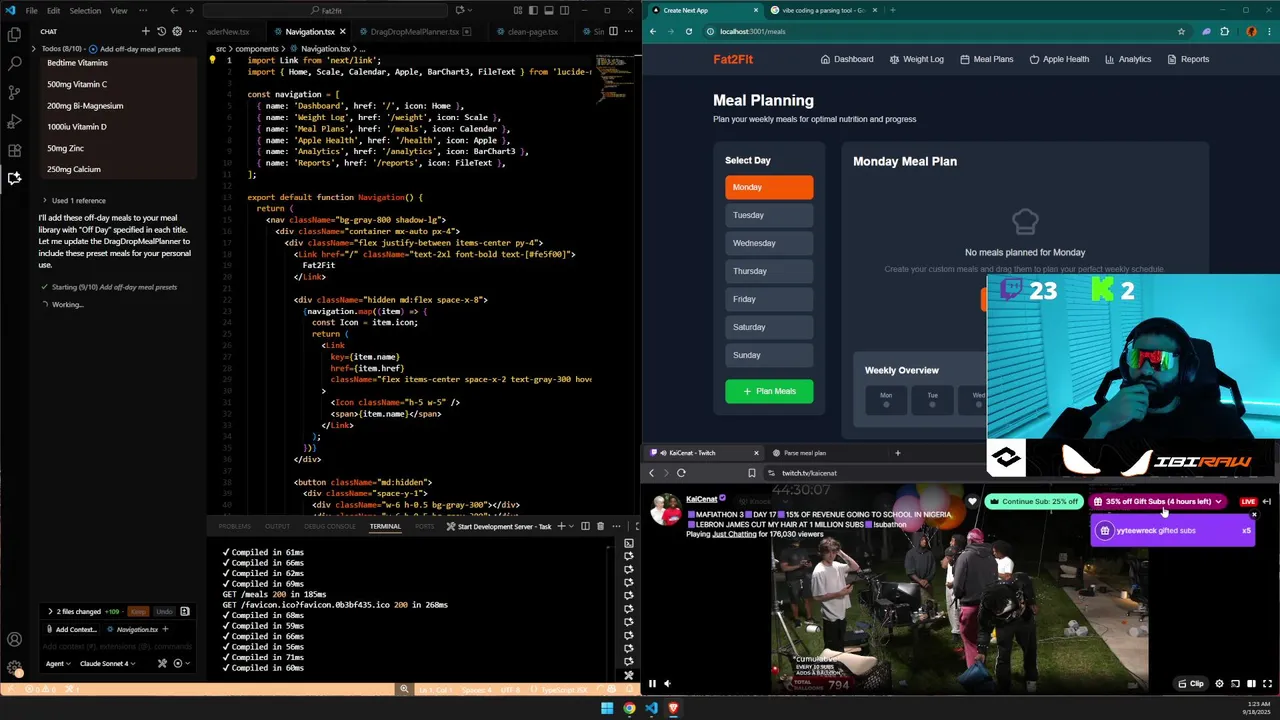Image resolution: width=1280 pixels, height=720 pixels.
Task: Start a new chat with plus icon
Action: point(145,31)
